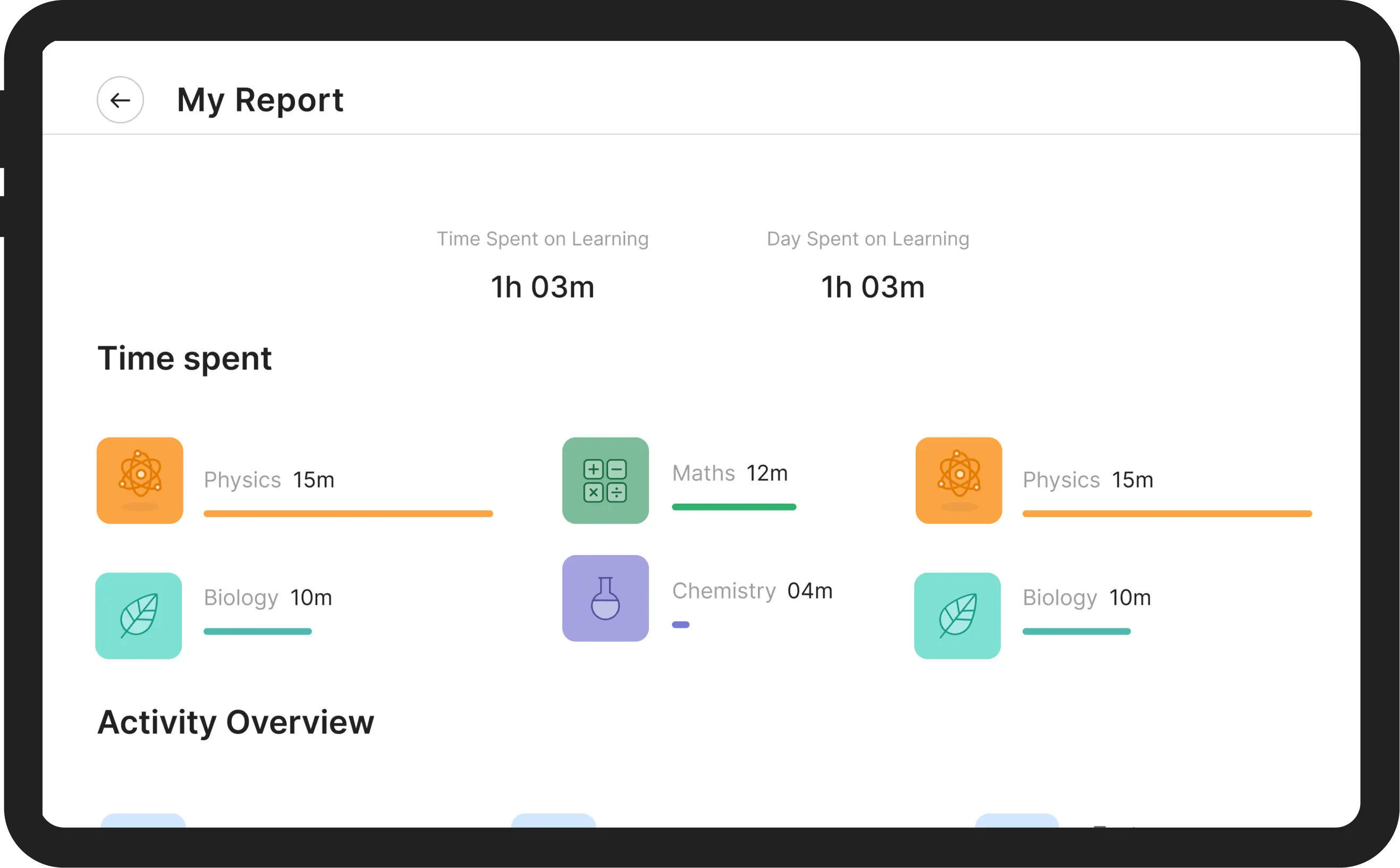Click the Activity Overview heading

pos(235,722)
